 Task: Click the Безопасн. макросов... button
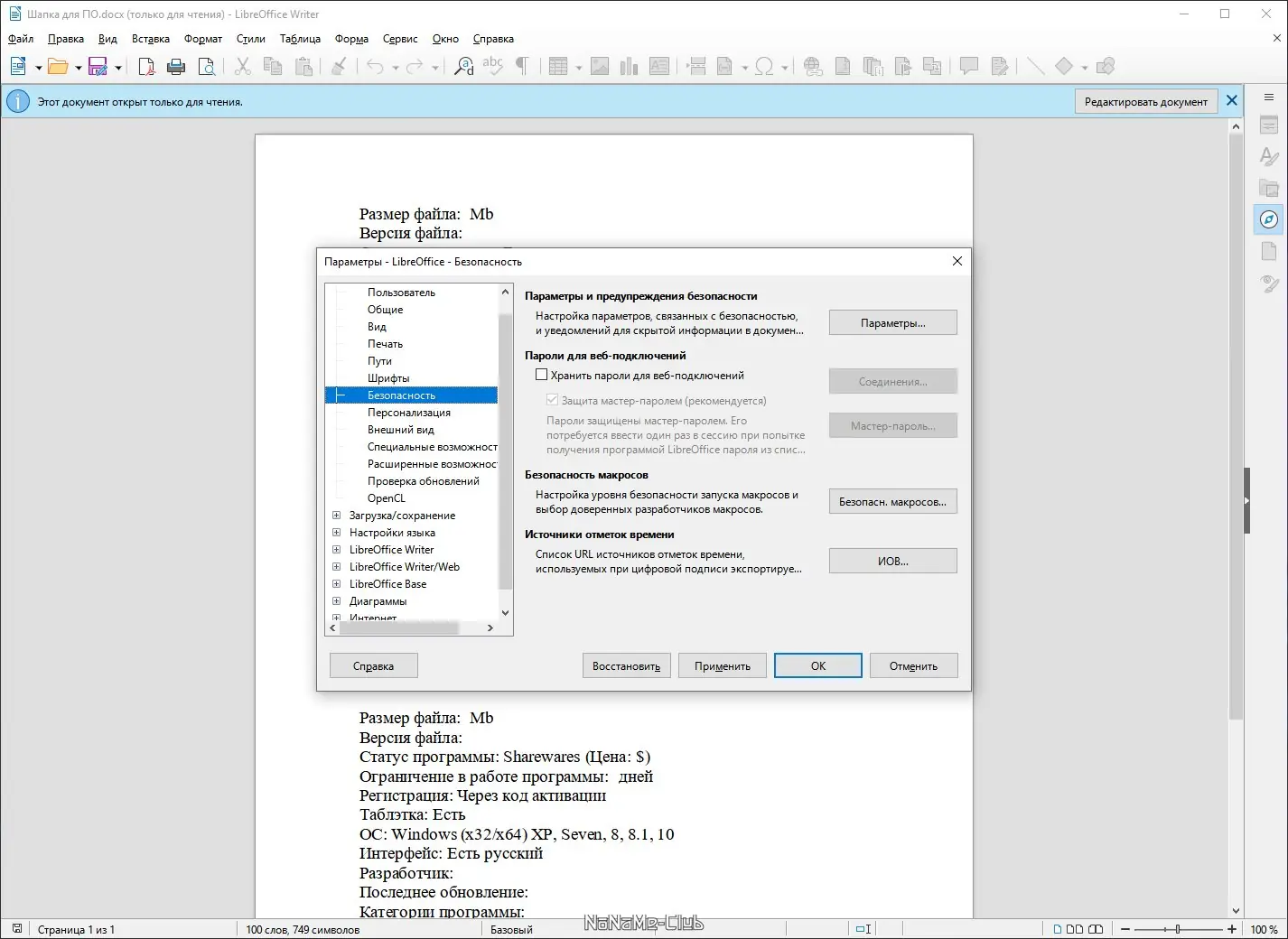pos(893,501)
